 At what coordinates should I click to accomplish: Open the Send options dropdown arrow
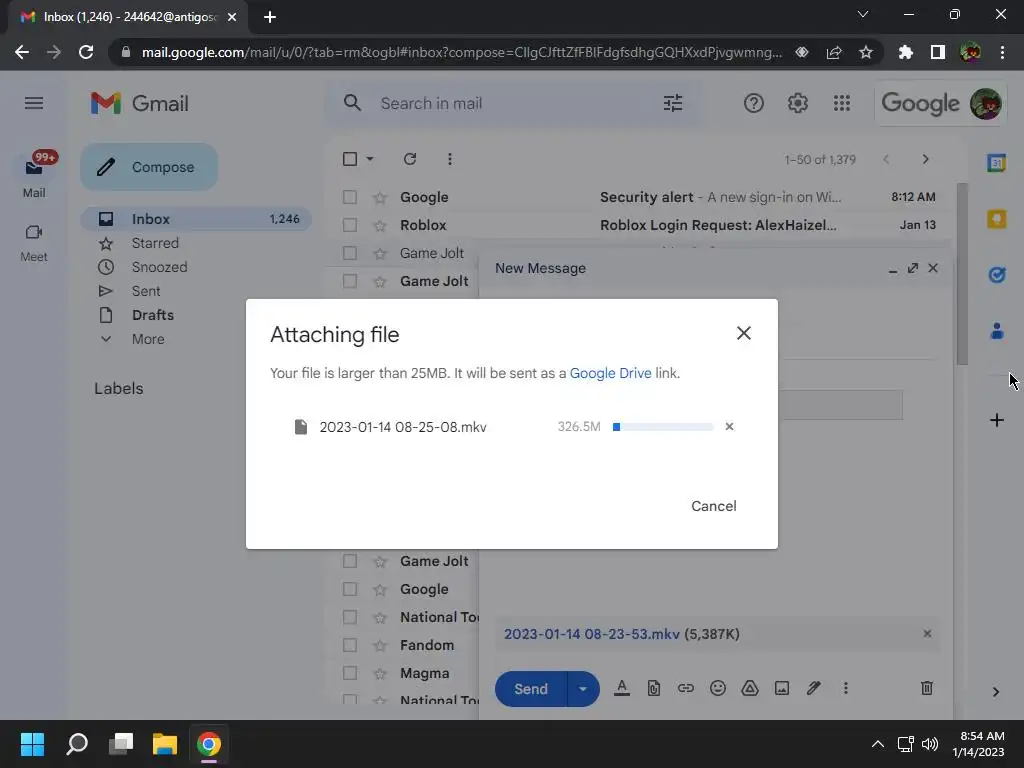click(583, 689)
